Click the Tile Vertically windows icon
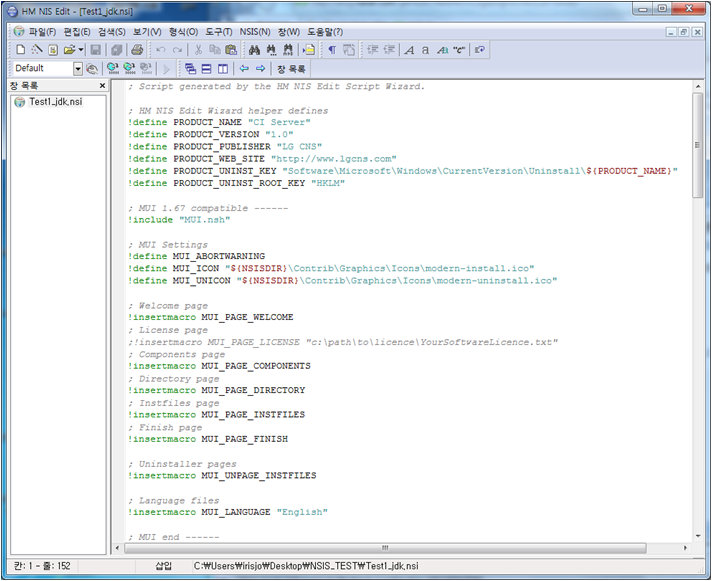The height and width of the screenshot is (581, 712). (x=222, y=68)
